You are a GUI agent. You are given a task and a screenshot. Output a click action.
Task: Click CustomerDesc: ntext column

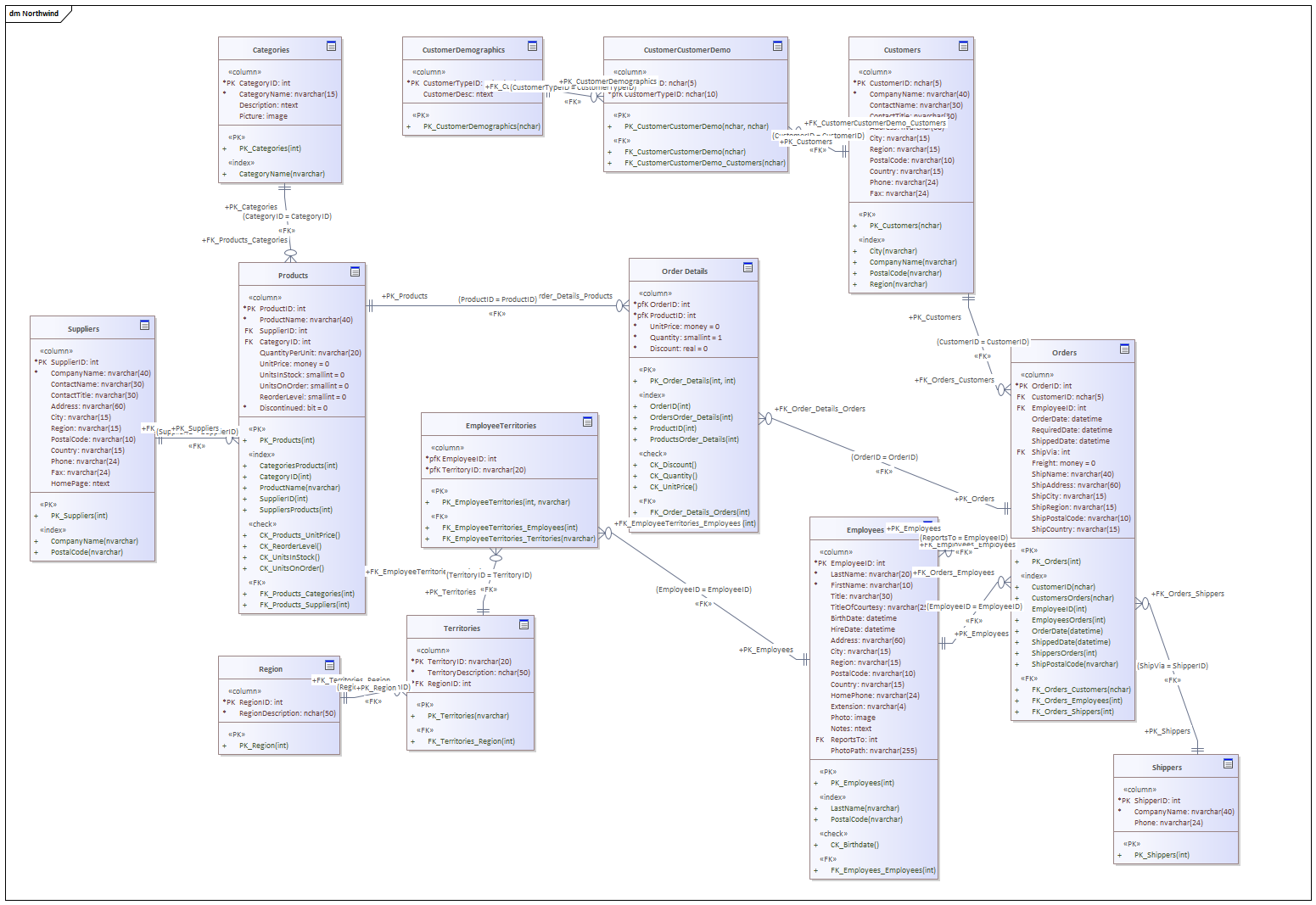(x=457, y=94)
